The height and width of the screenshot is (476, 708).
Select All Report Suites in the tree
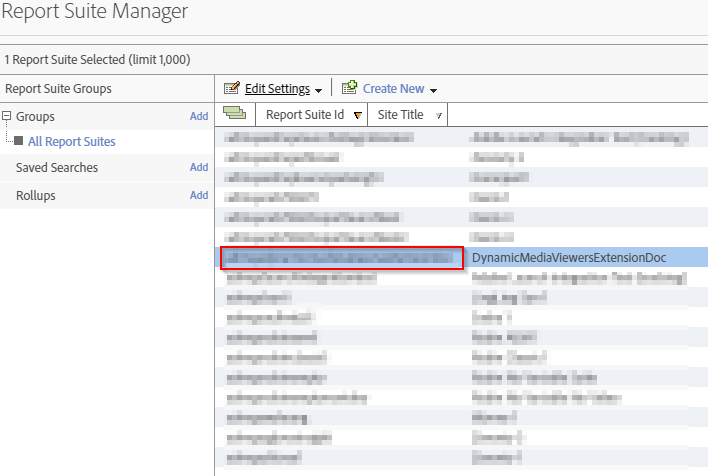[72, 142]
